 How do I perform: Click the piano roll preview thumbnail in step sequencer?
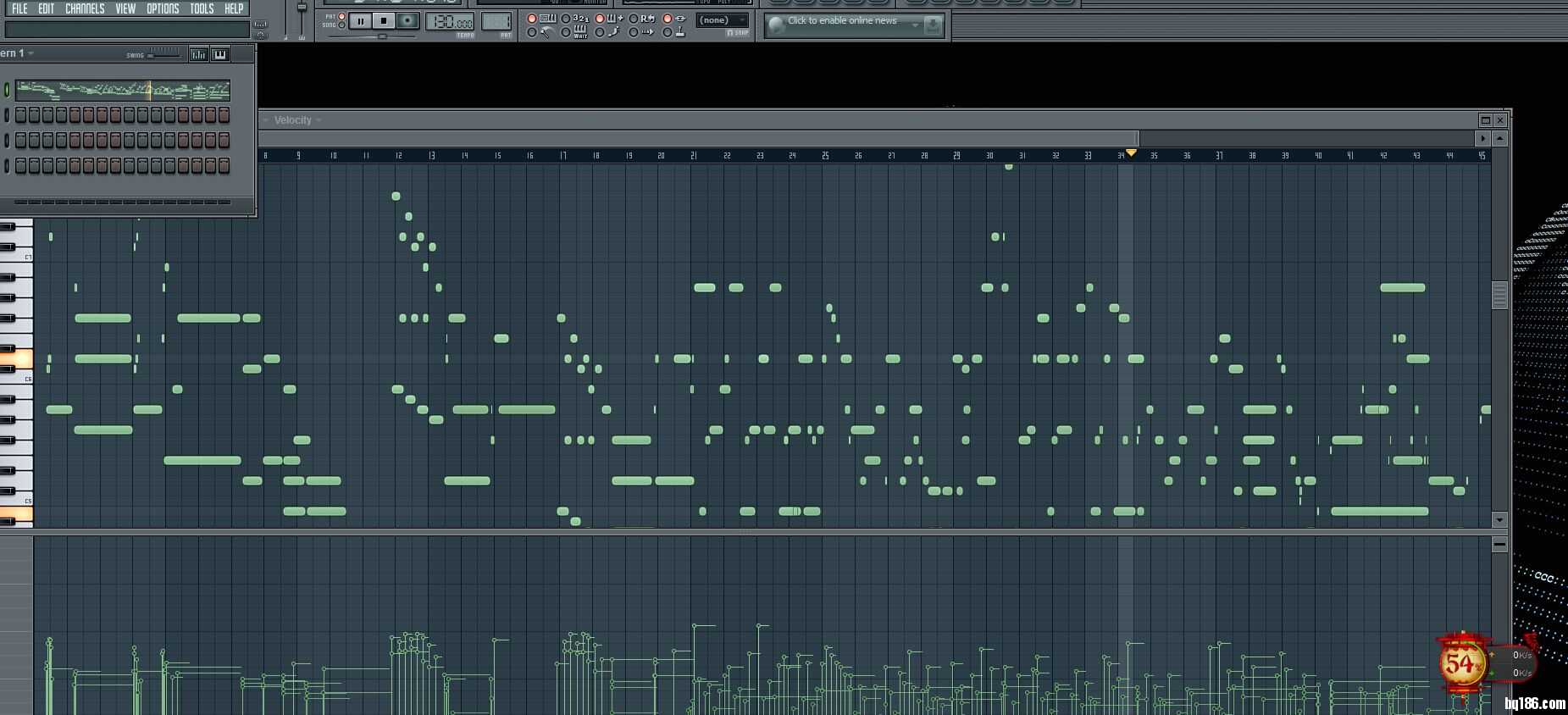(123, 90)
